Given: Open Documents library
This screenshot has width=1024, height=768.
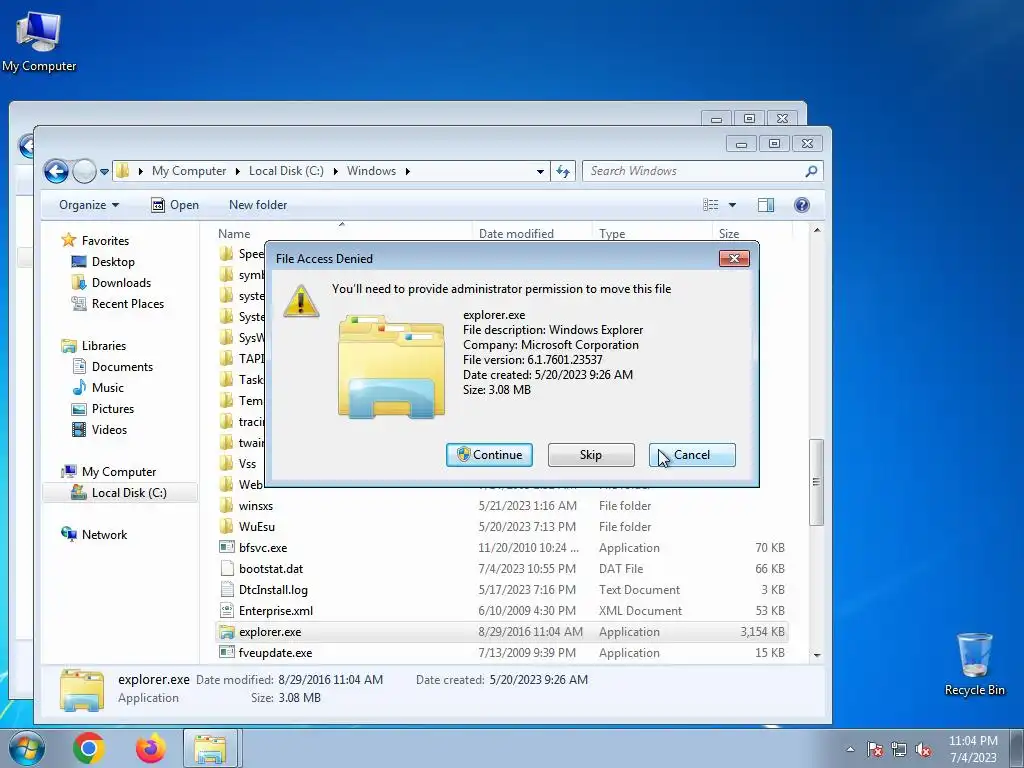Looking at the screenshot, I should tap(112, 366).
